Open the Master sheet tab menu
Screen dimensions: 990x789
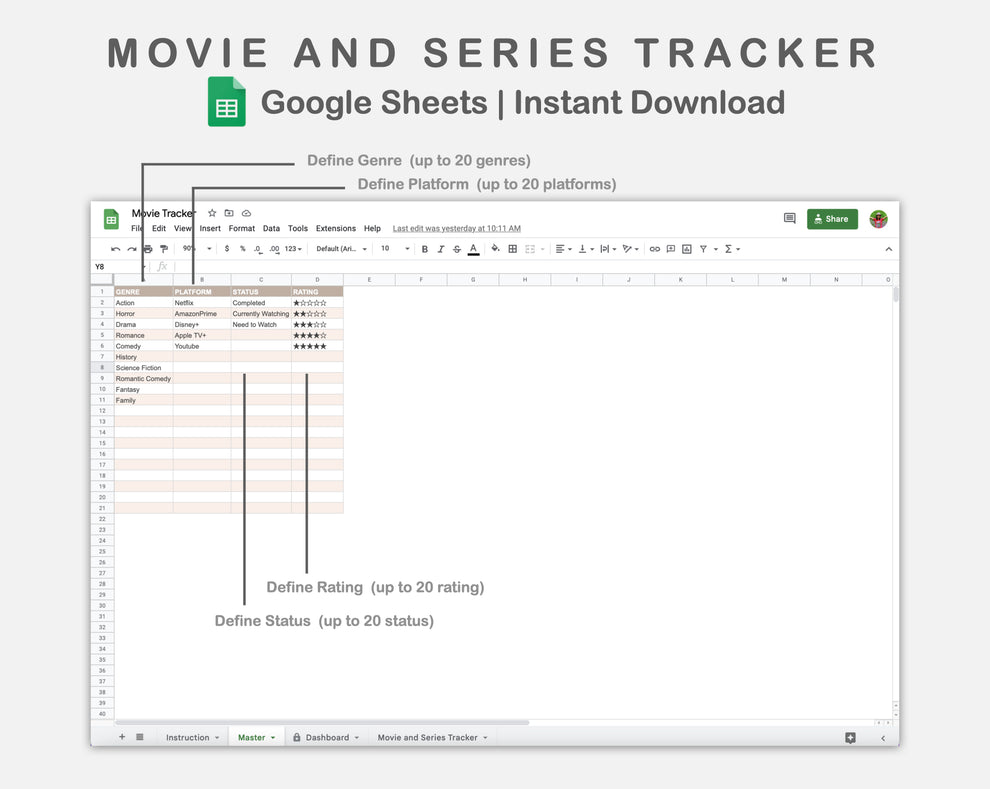coord(270,737)
